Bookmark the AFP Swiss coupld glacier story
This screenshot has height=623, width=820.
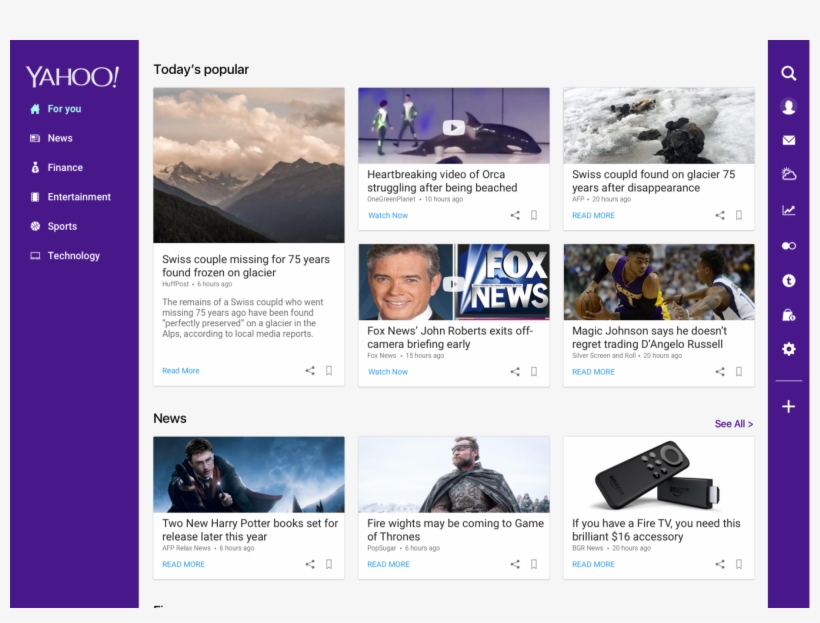tap(739, 215)
